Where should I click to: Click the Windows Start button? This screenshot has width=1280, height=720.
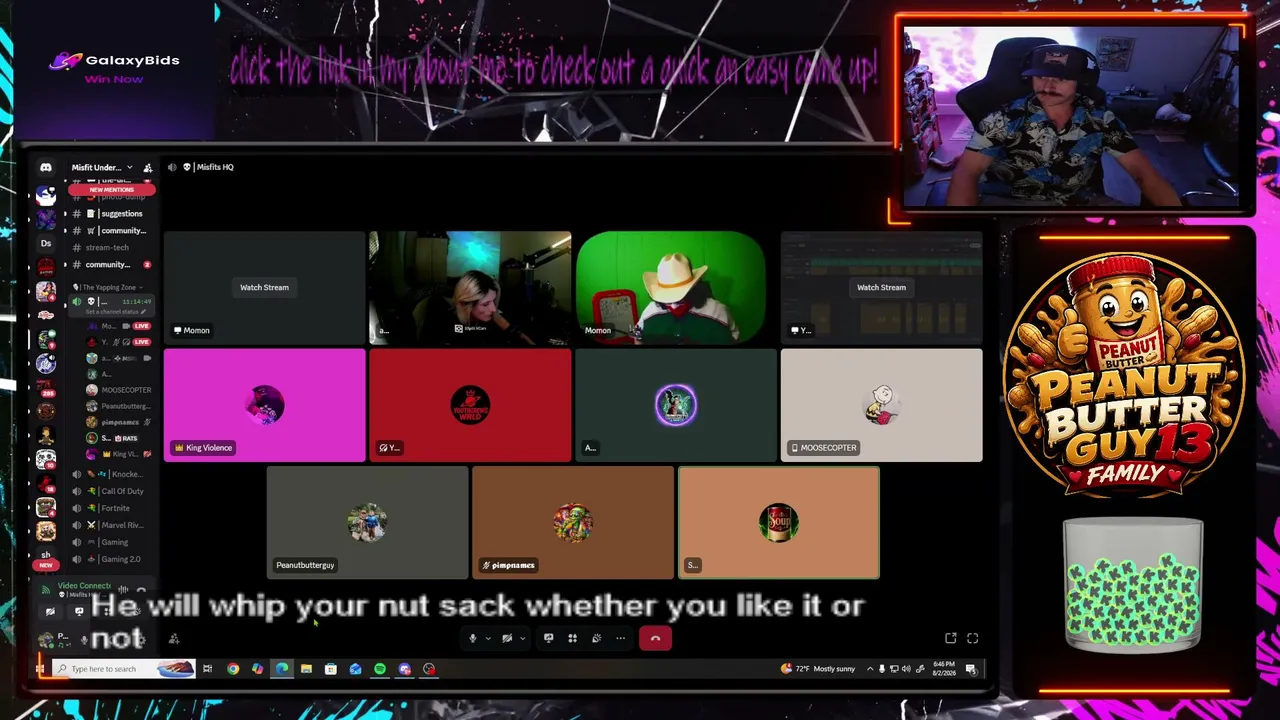[40, 669]
